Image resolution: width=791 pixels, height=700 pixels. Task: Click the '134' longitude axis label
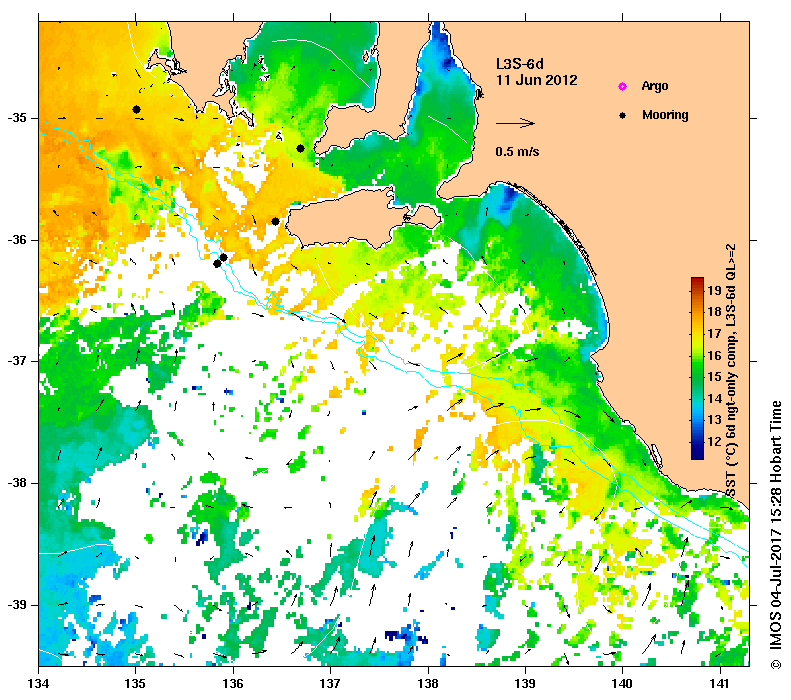click(x=39, y=684)
